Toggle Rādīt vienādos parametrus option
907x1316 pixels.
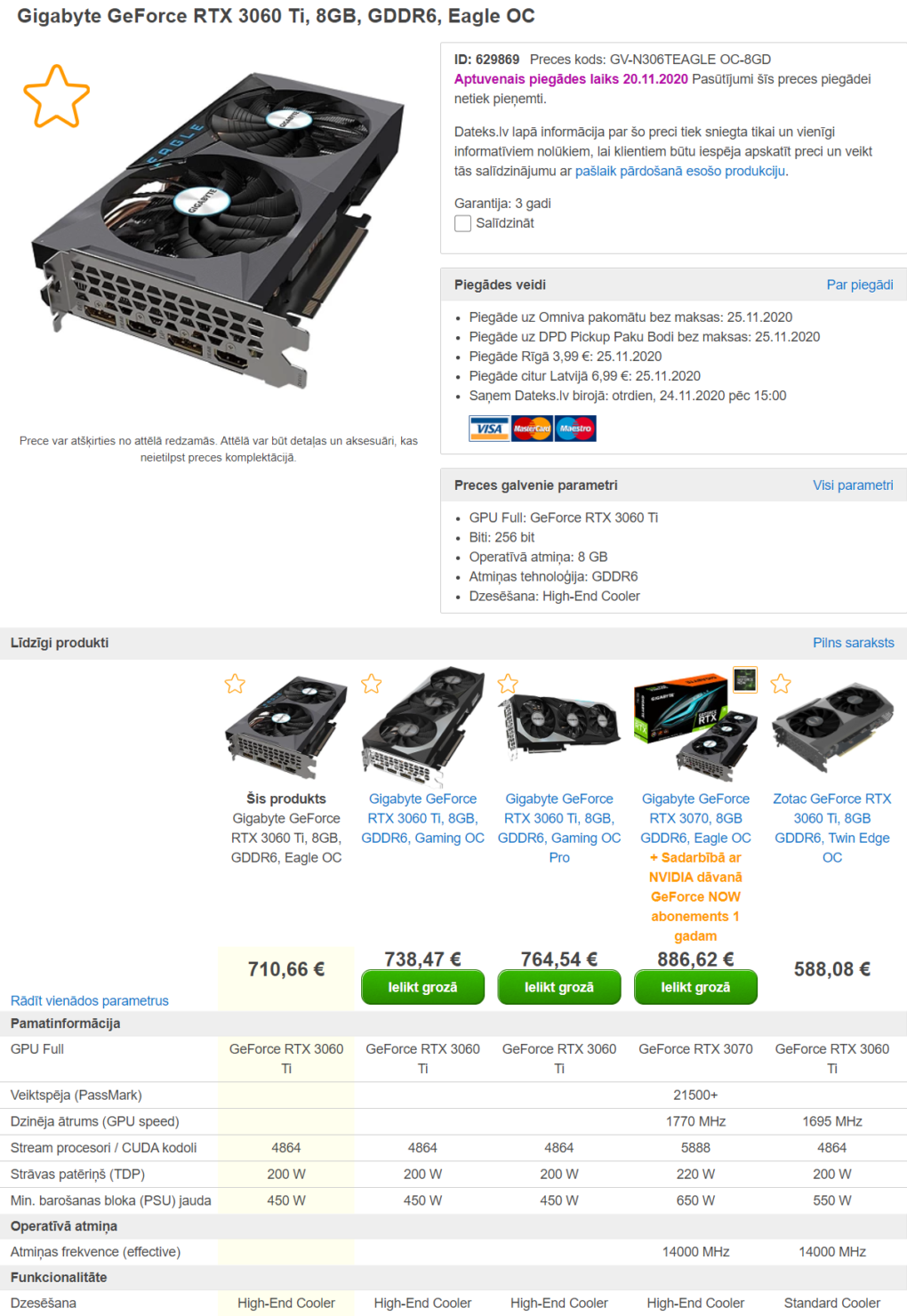[x=90, y=1000]
